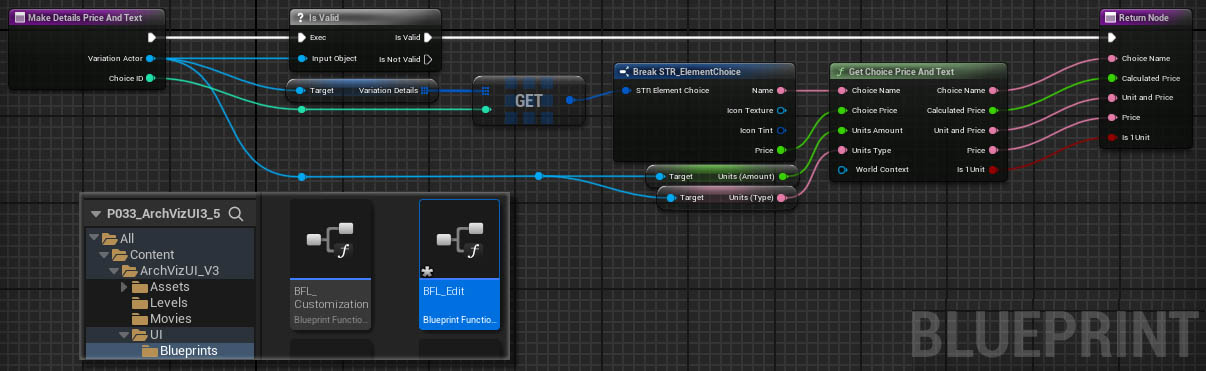This screenshot has height=371, width=1206.
Task: Select the Return Node header
Action: [x=1147, y=17]
